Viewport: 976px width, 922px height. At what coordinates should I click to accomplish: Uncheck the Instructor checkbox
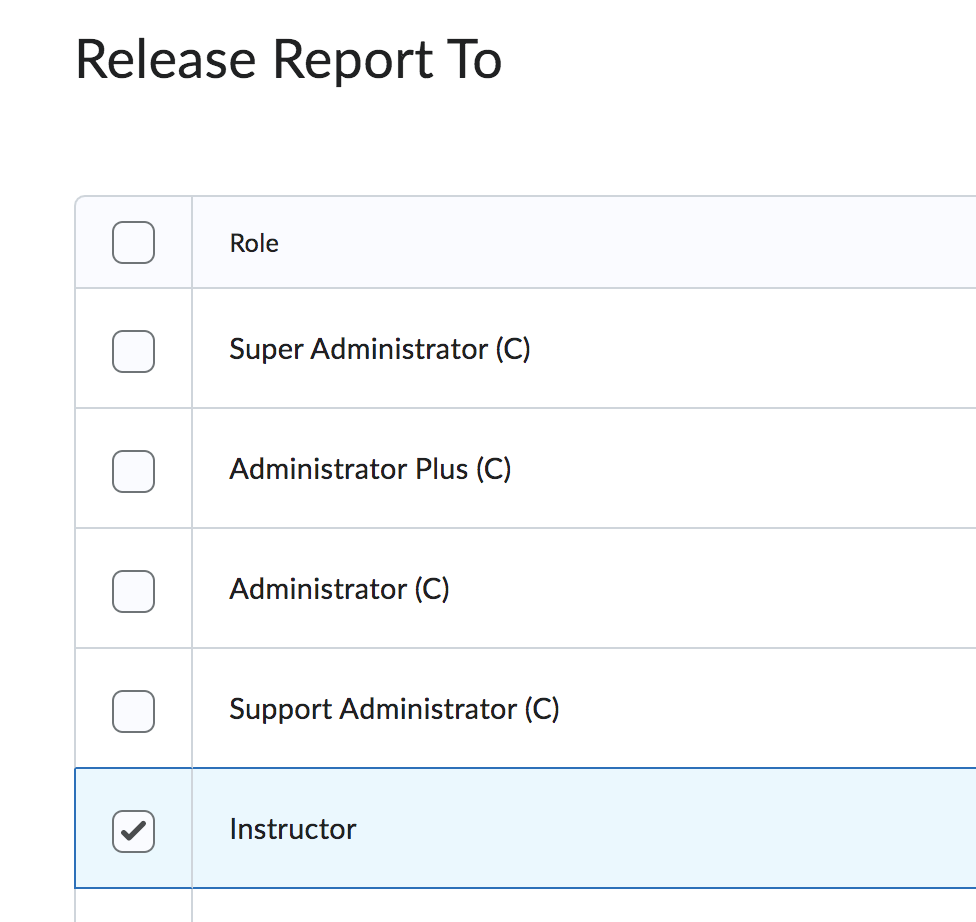[x=133, y=831]
